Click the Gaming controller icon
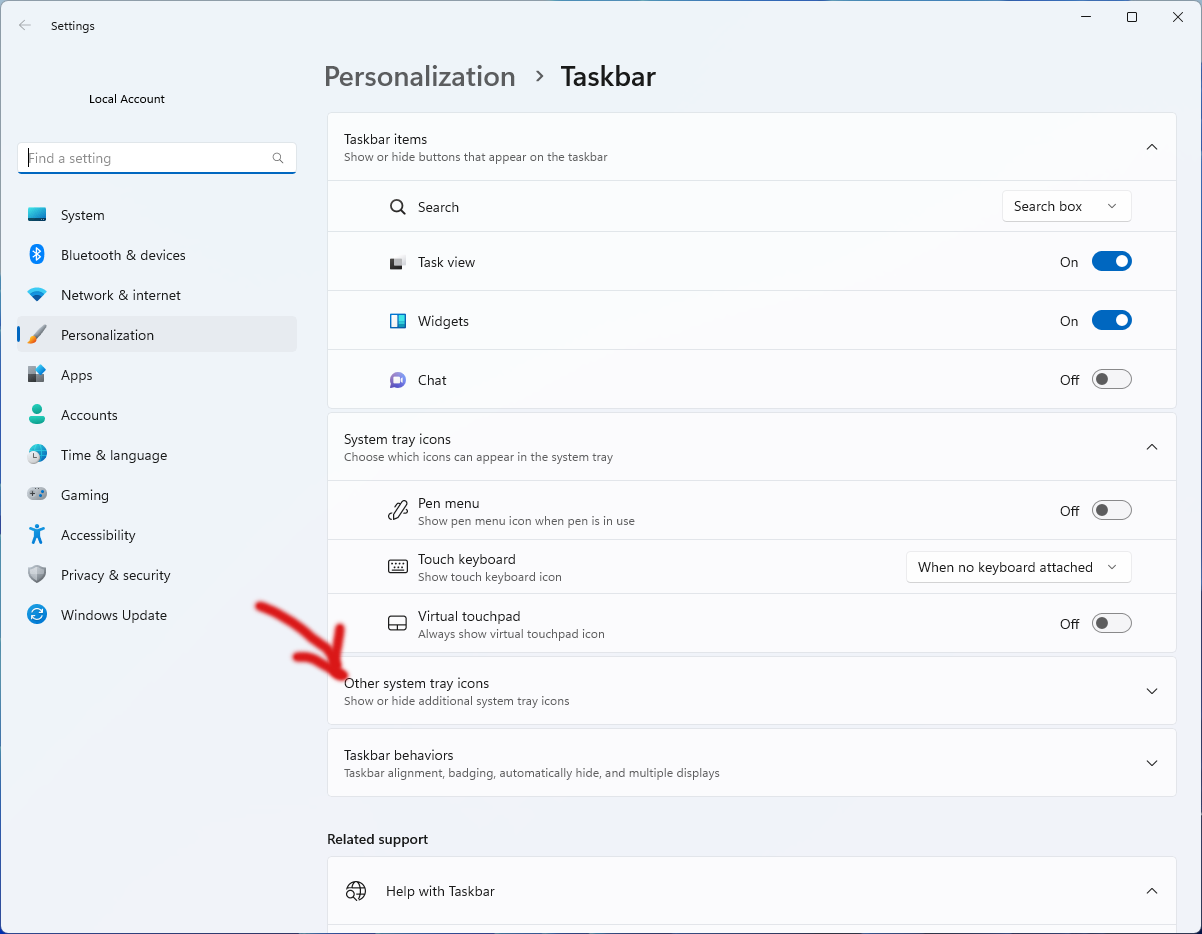This screenshot has width=1202, height=934. point(37,495)
